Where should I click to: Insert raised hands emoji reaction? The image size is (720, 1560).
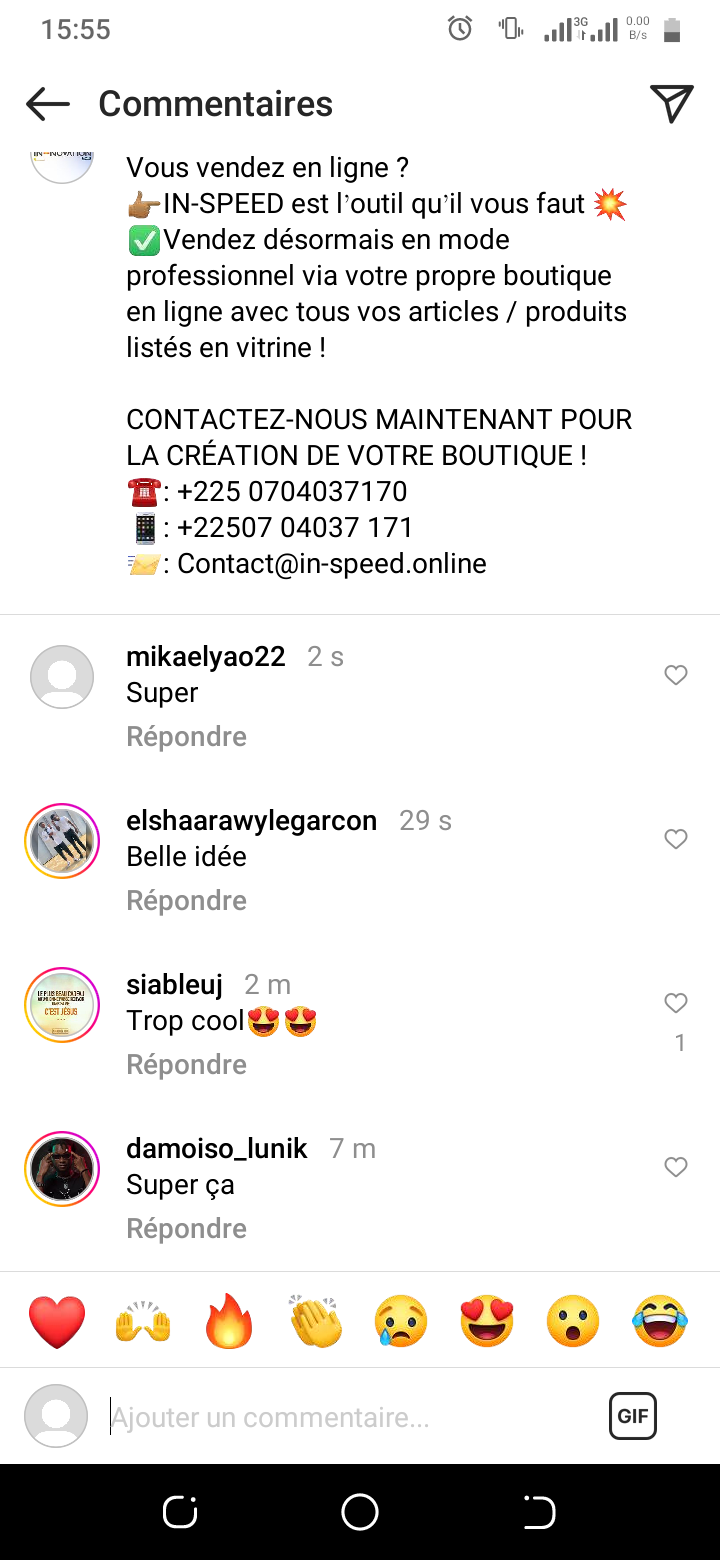pos(143,1322)
